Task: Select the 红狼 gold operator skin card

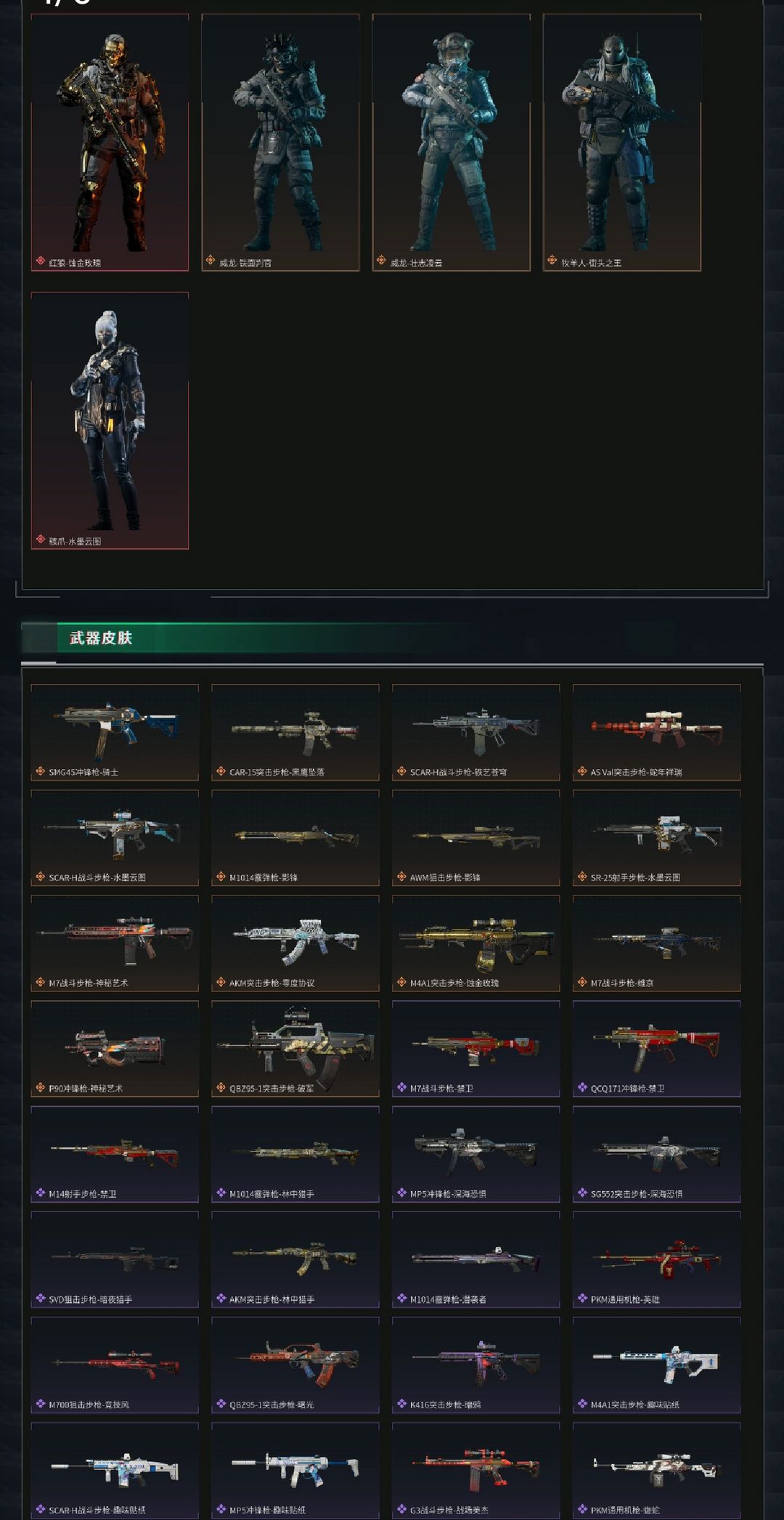Action: (x=110, y=142)
